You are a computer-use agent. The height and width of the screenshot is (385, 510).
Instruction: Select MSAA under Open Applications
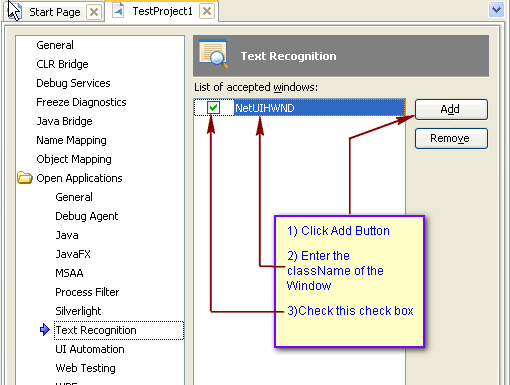(x=69, y=273)
